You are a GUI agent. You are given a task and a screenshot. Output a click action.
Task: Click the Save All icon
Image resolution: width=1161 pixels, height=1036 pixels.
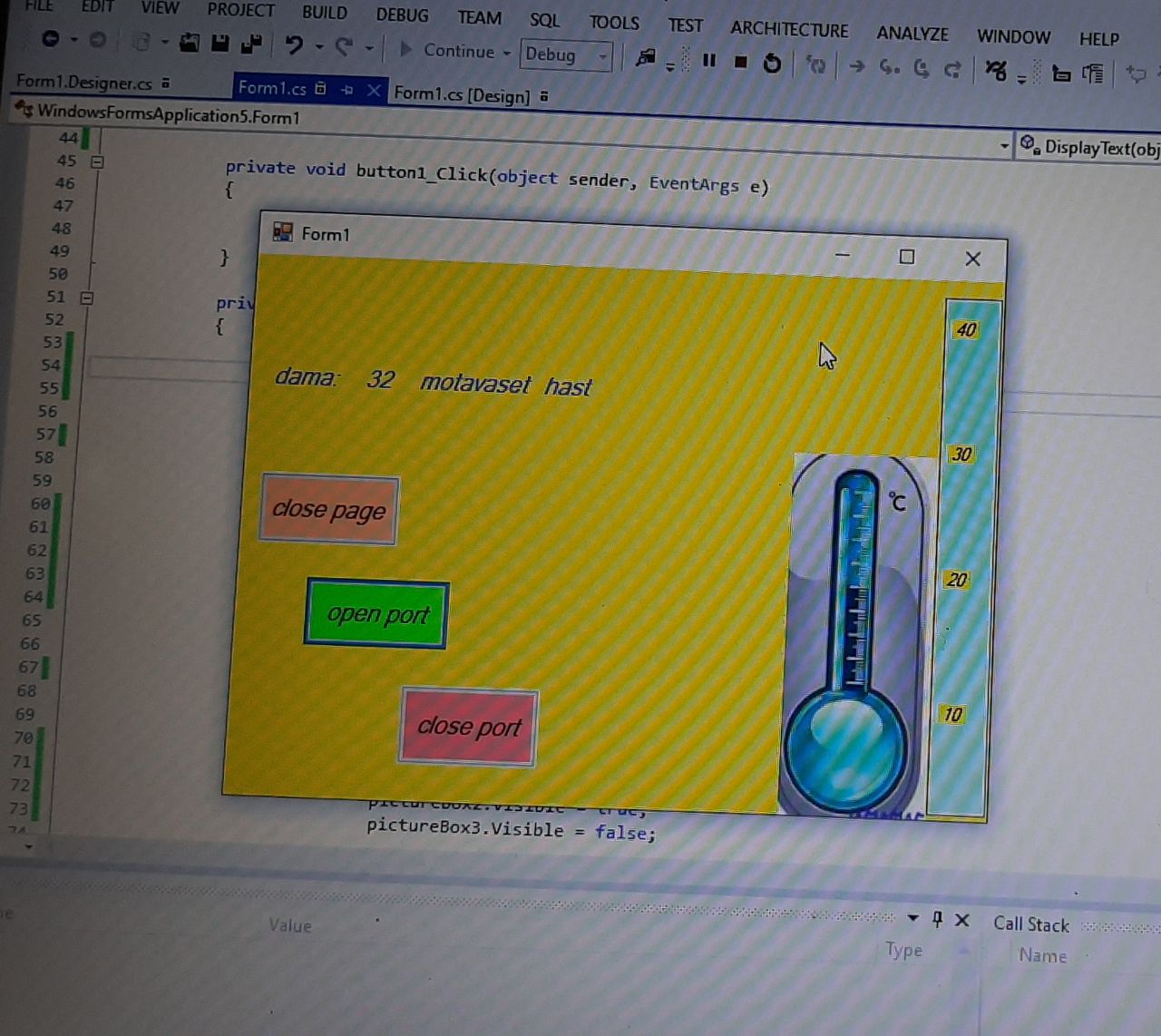(251, 44)
